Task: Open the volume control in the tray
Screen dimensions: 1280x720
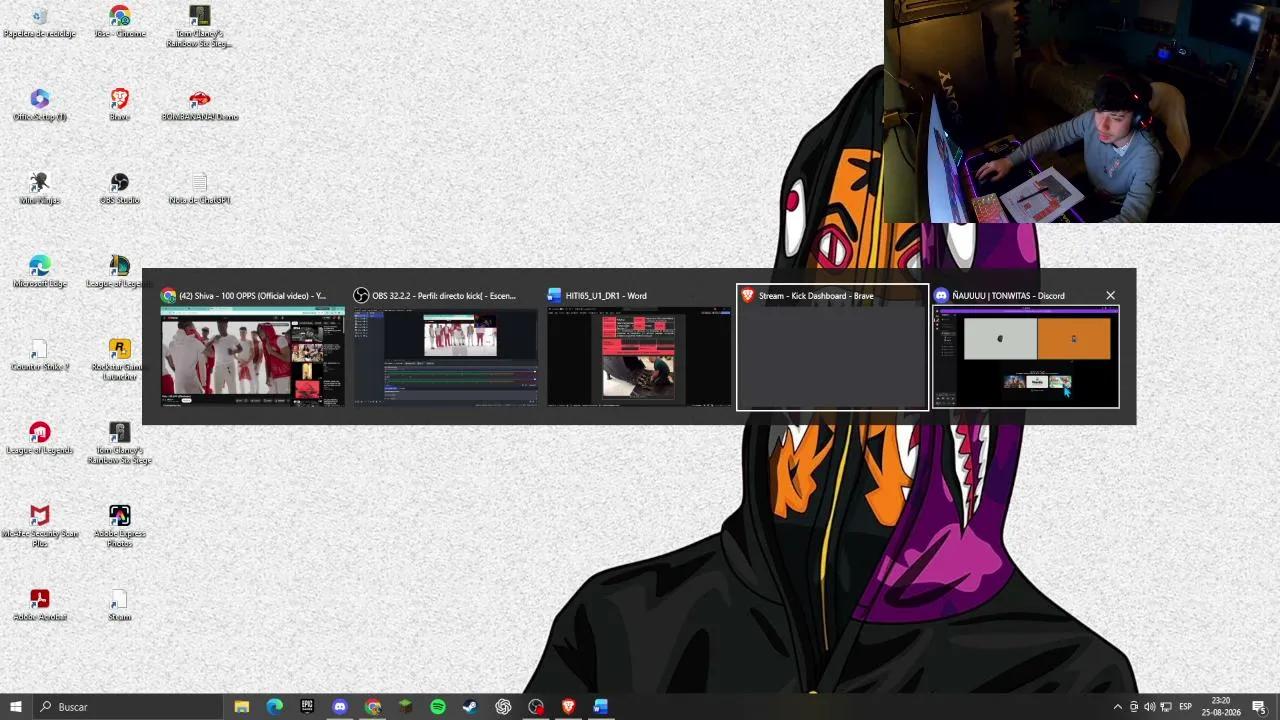Action: pos(1150,707)
